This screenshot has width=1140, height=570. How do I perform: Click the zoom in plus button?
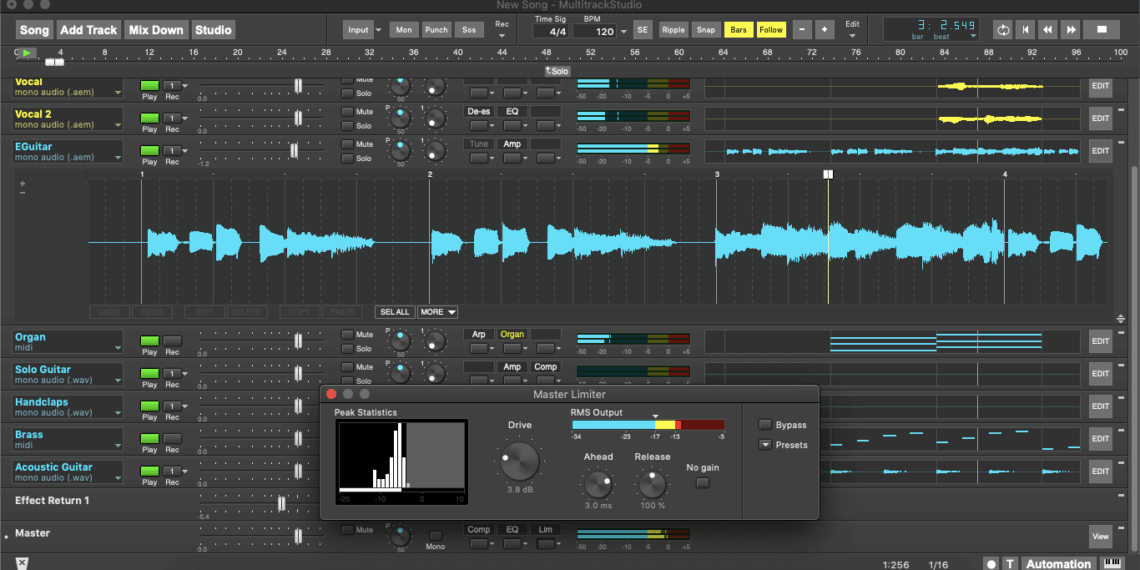pos(824,30)
